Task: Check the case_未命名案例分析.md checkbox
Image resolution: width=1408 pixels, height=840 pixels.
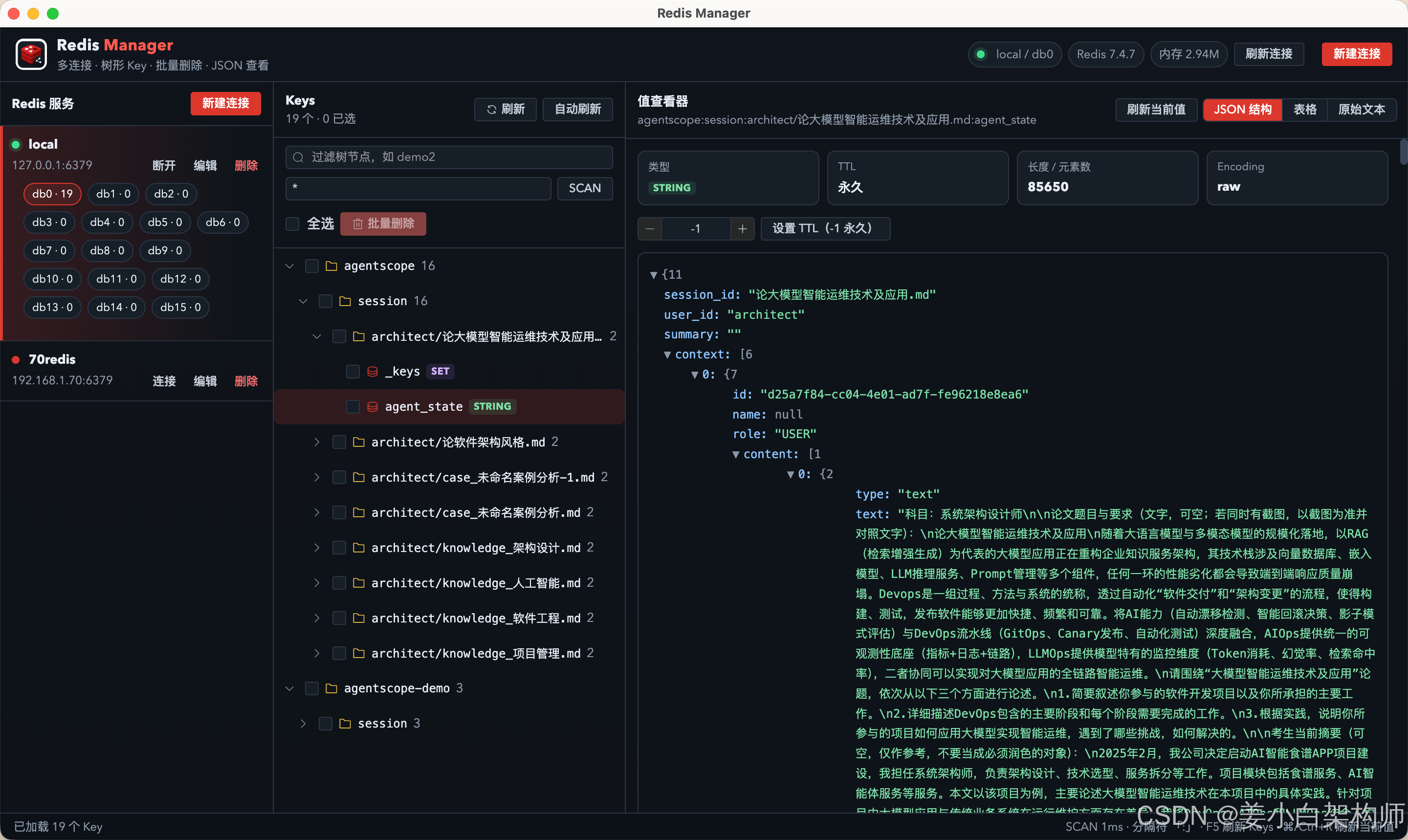Action: pyautogui.click(x=339, y=512)
